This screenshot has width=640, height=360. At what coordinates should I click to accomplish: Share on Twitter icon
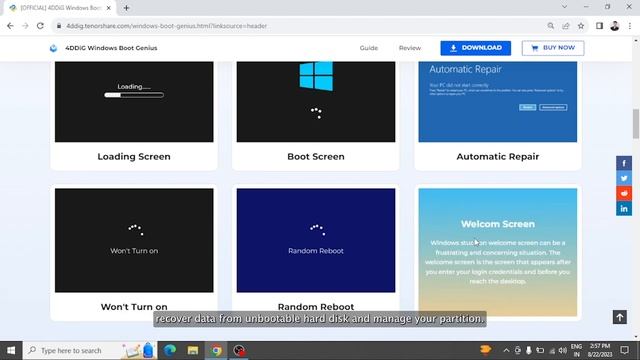tap(624, 178)
